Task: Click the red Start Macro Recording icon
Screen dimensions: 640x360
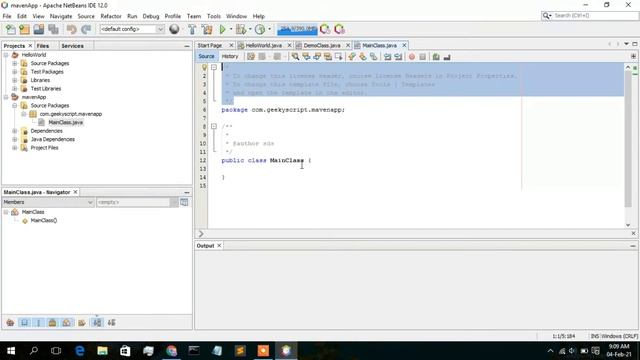Action: point(412,57)
